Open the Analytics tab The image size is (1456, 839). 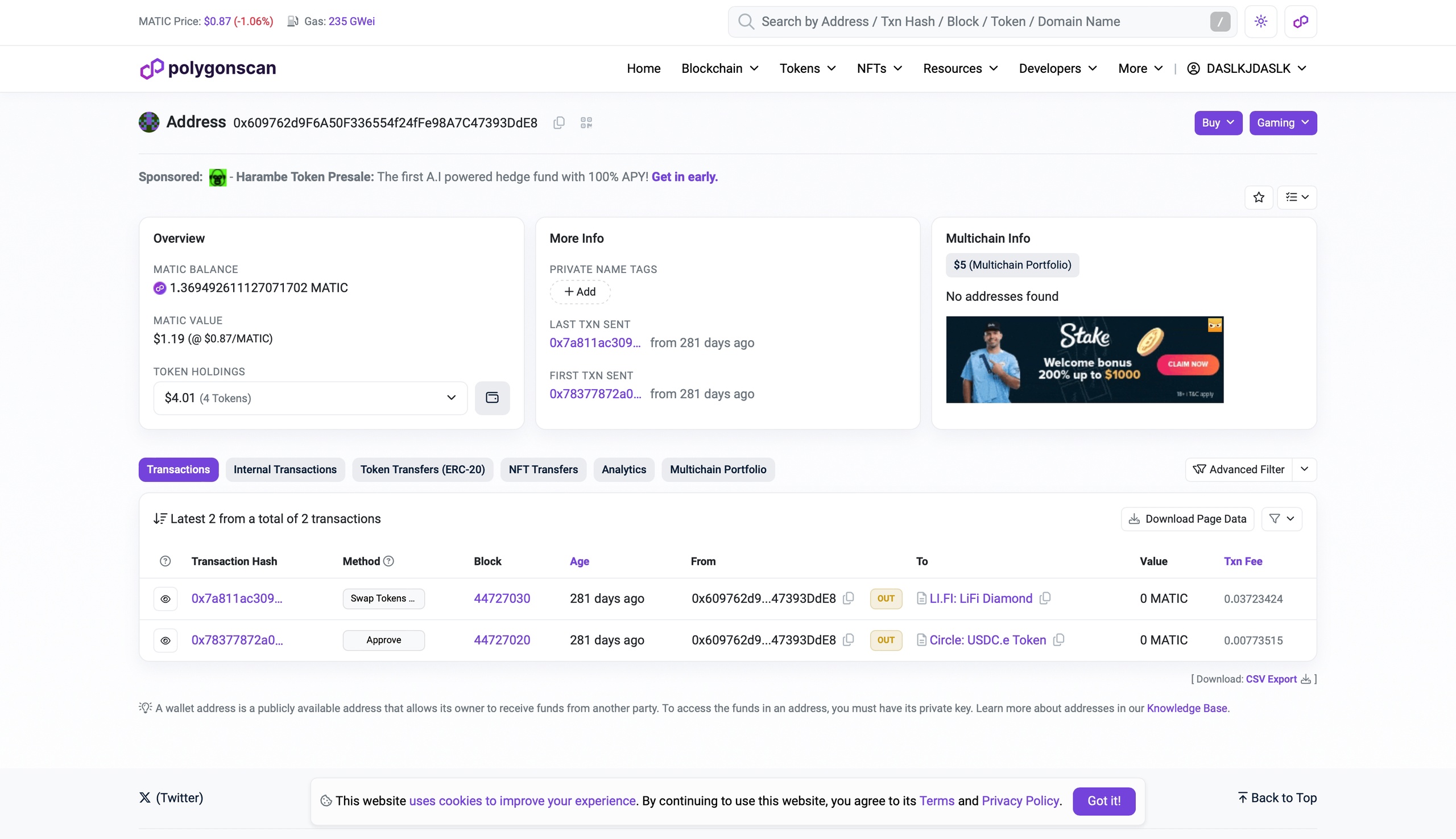point(623,470)
